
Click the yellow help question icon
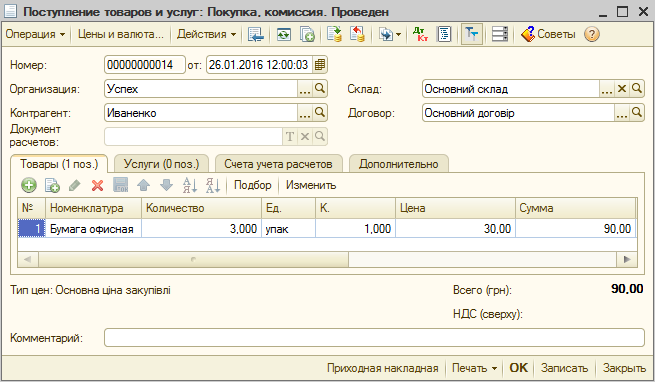pos(592,34)
